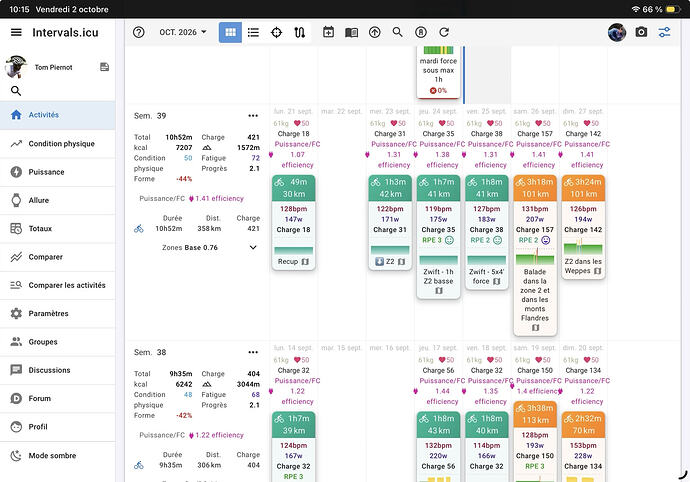Open the 3h38m 113 km ride
Screen dimensions: 690x482
point(535,442)
